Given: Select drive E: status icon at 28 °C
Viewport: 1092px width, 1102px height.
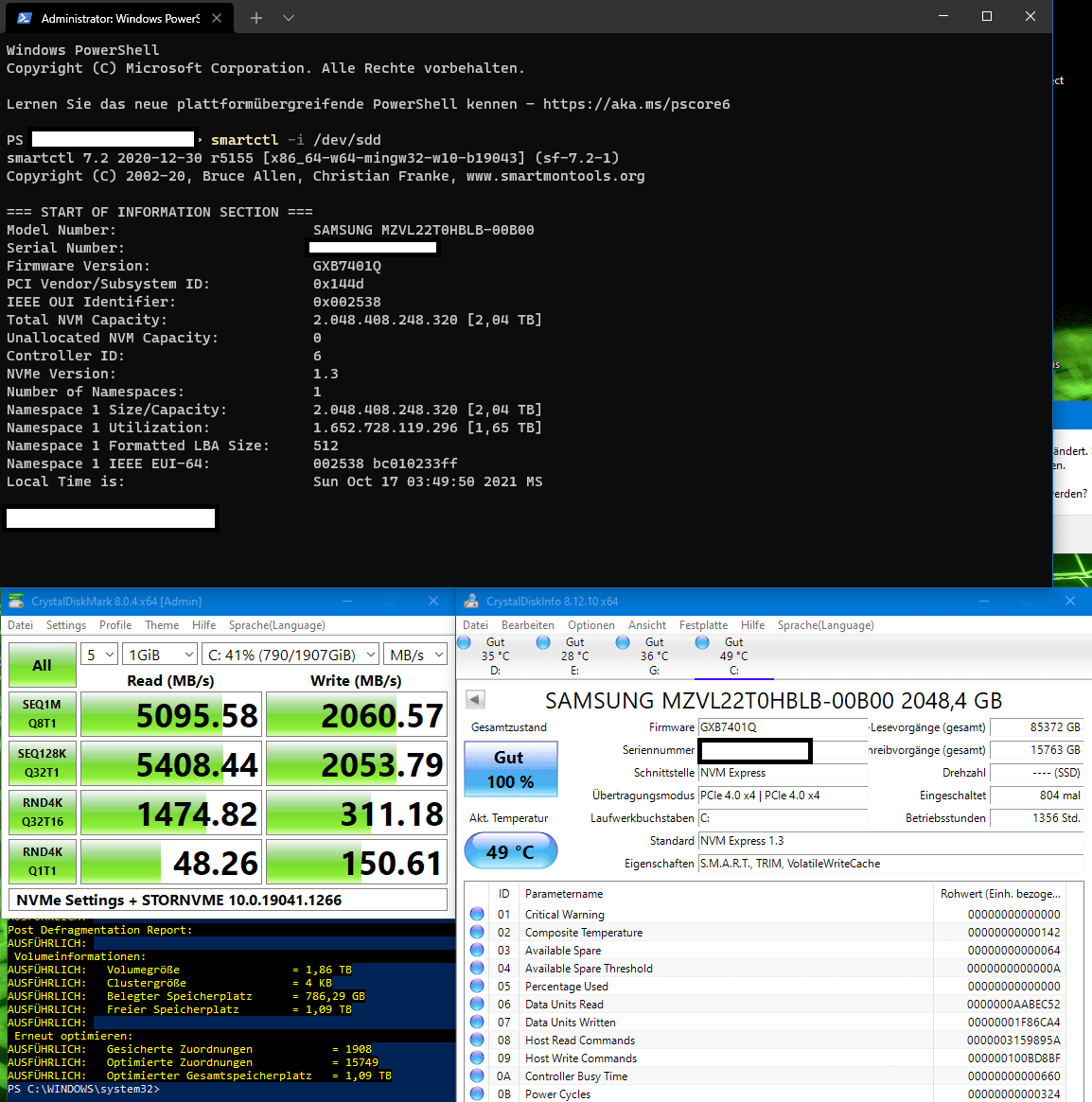Looking at the screenshot, I should 543,642.
